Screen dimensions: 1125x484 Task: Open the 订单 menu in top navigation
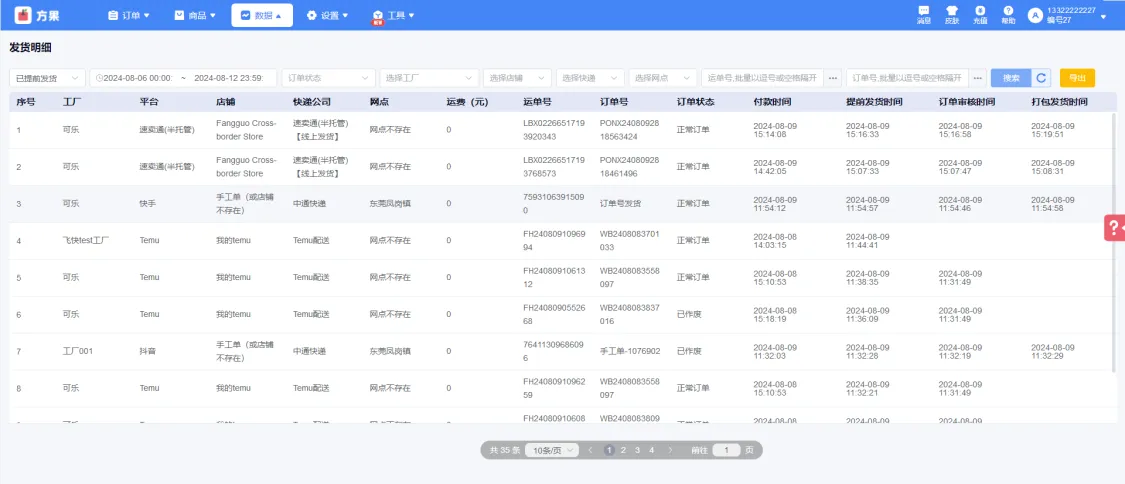pyautogui.click(x=130, y=15)
